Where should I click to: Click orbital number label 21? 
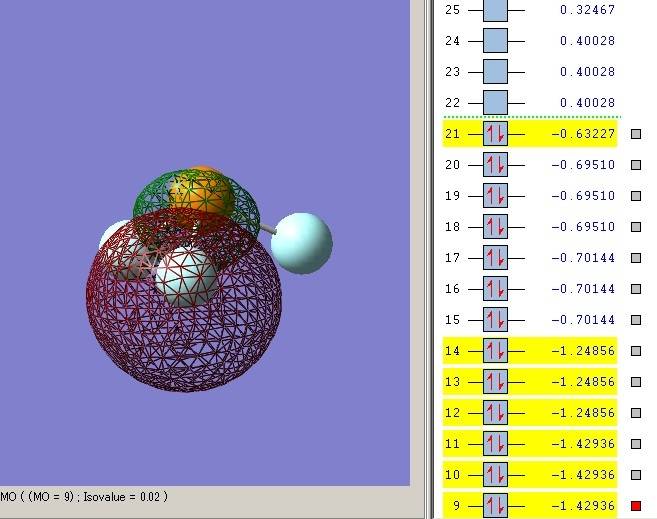(453, 134)
